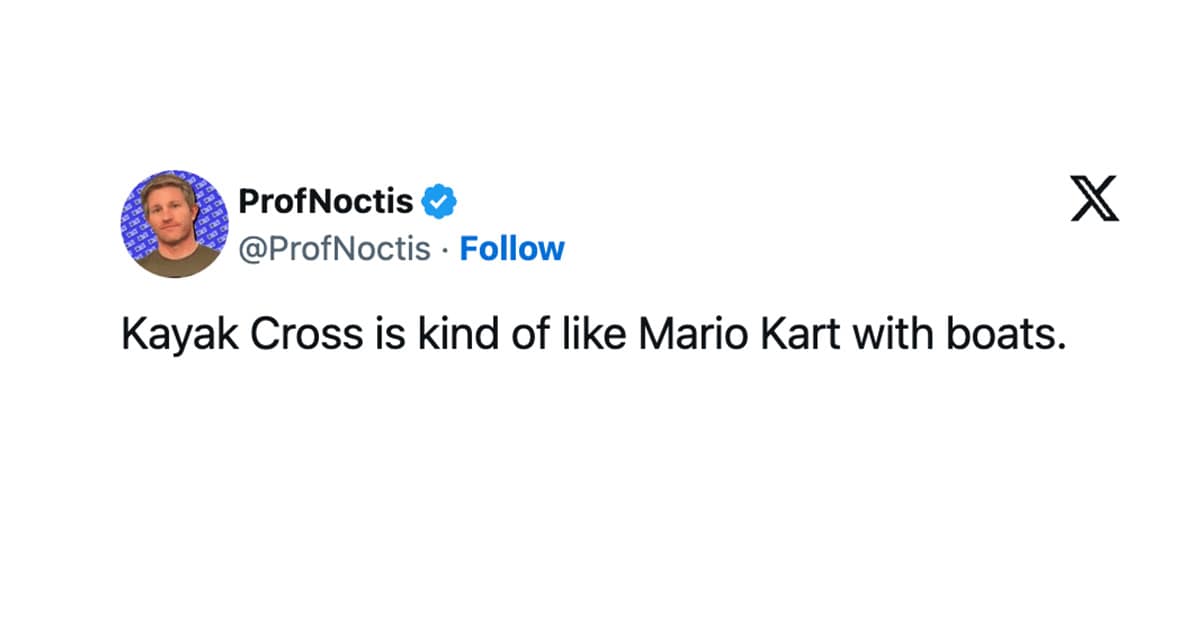This screenshot has height=628, width=1200.
Task: Click the ProfNoctis display name
Action: pos(325,201)
